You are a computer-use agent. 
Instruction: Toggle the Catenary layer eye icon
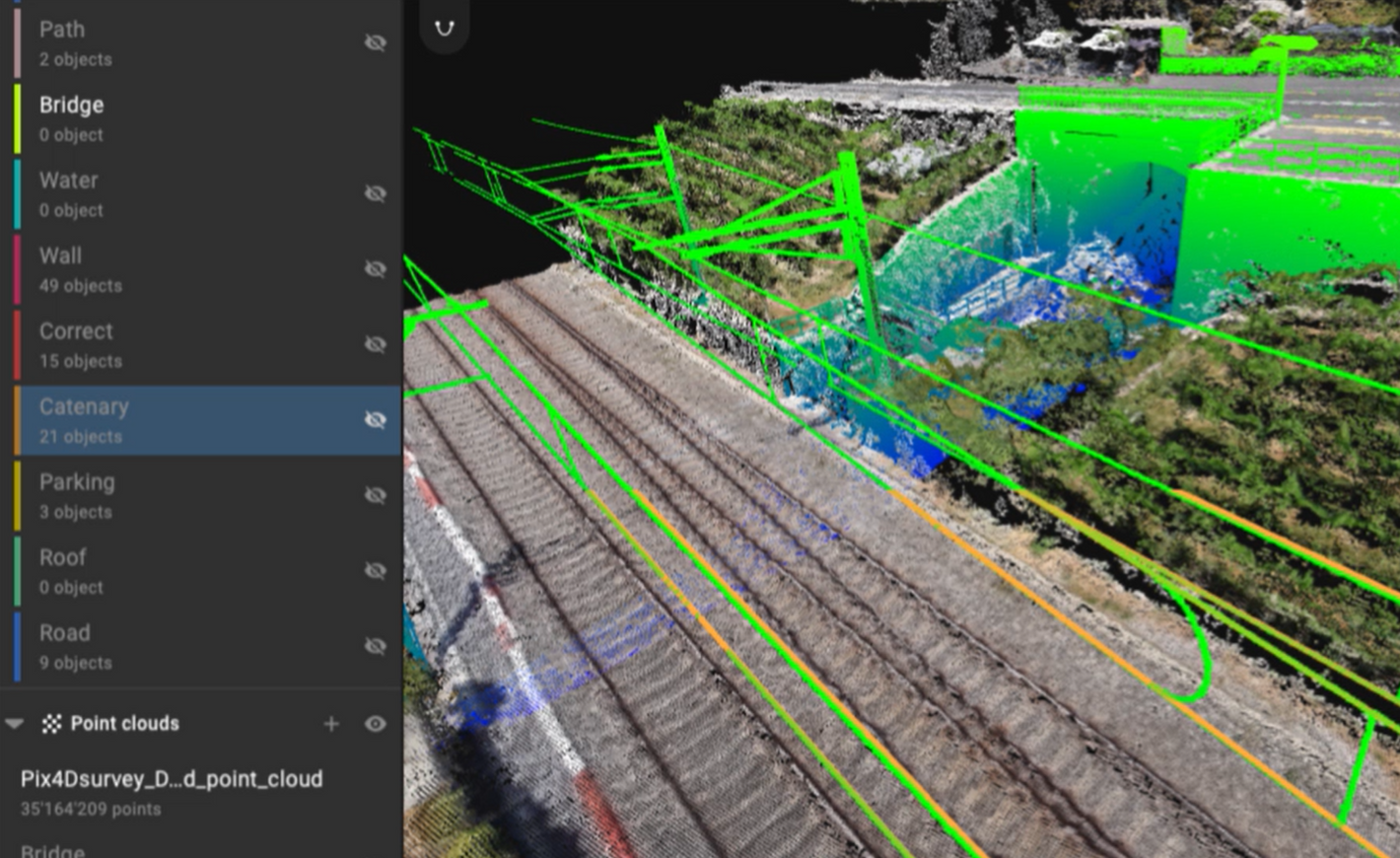pyautogui.click(x=375, y=420)
